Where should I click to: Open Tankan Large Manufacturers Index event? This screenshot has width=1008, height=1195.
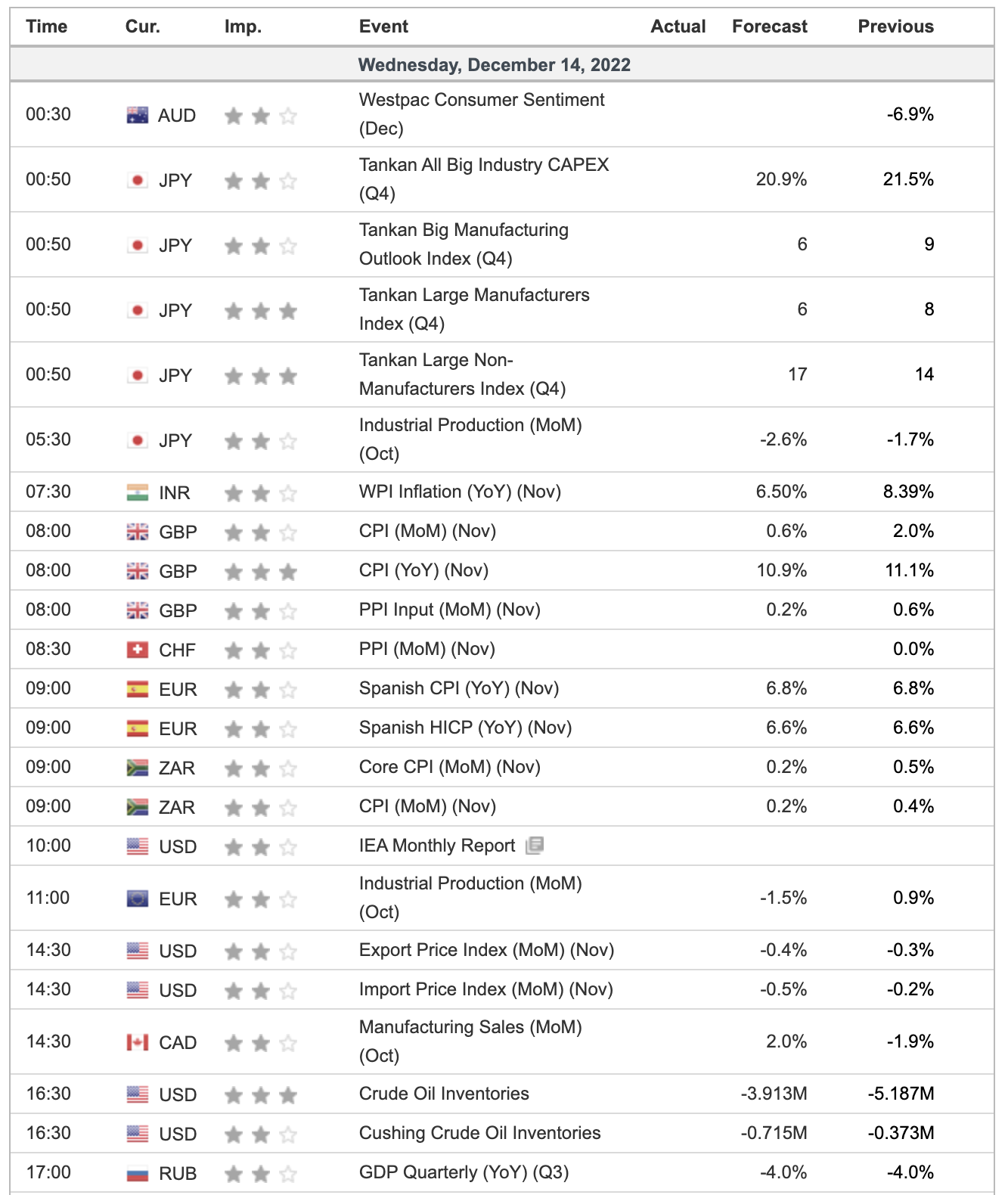pyautogui.click(x=473, y=309)
